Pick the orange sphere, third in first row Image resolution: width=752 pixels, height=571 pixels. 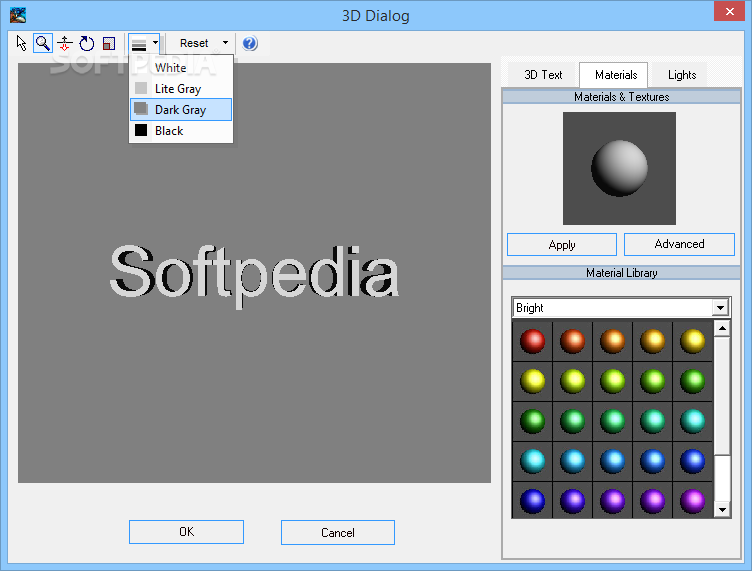pos(612,341)
